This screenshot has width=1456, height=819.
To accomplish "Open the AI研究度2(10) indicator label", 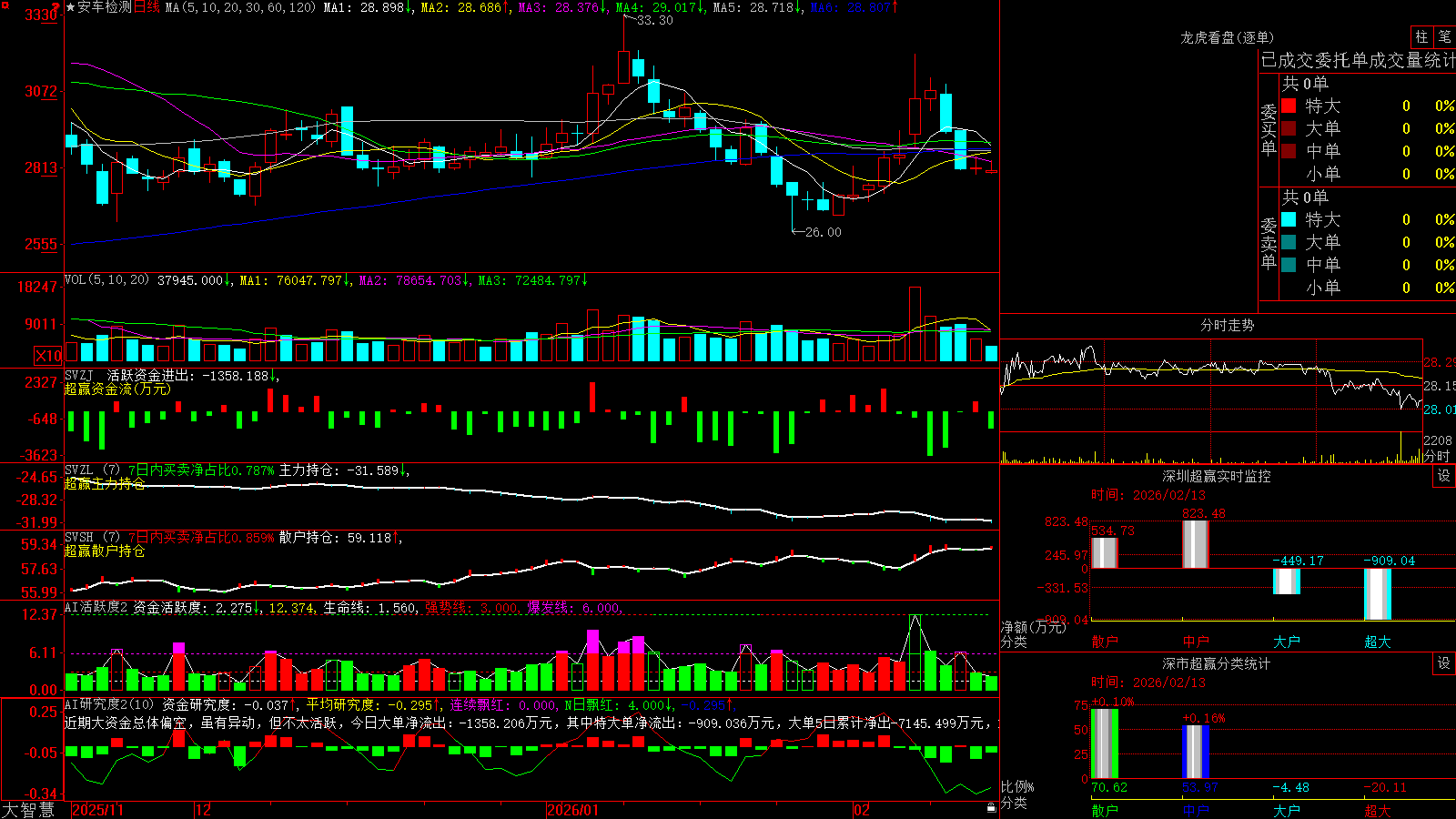I will (x=109, y=704).
